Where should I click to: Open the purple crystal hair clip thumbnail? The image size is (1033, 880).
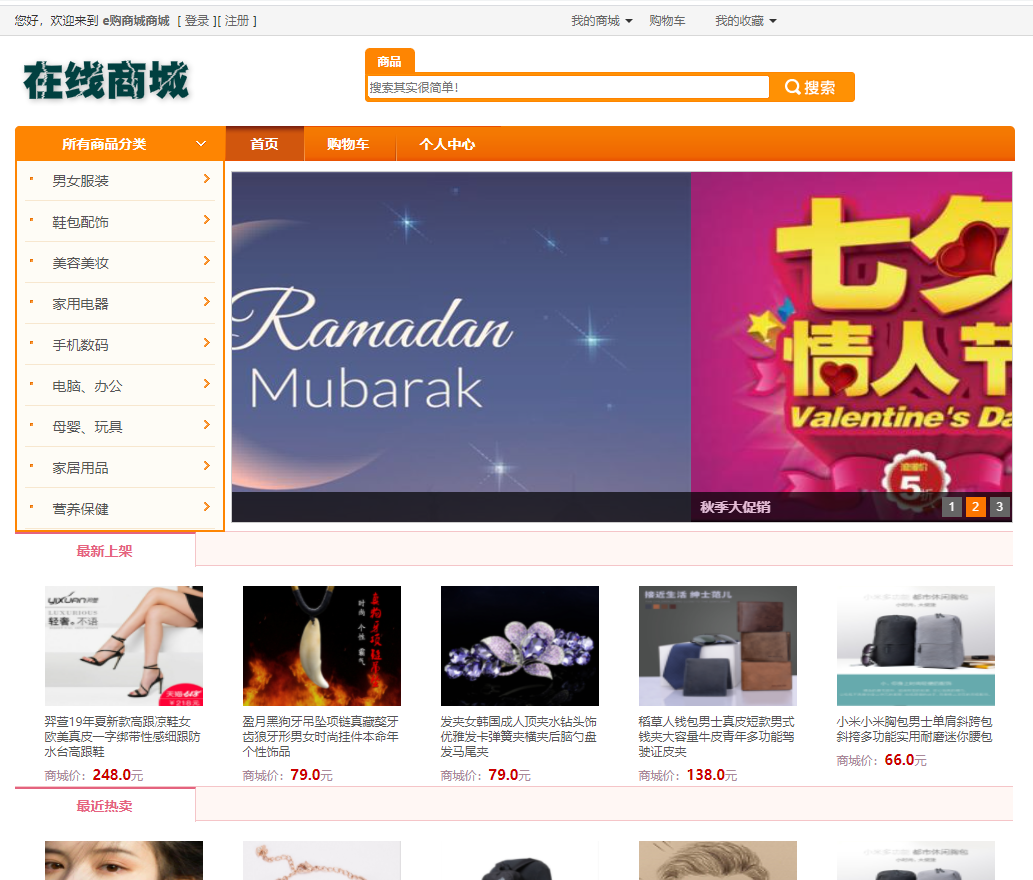(x=520, y=646)
